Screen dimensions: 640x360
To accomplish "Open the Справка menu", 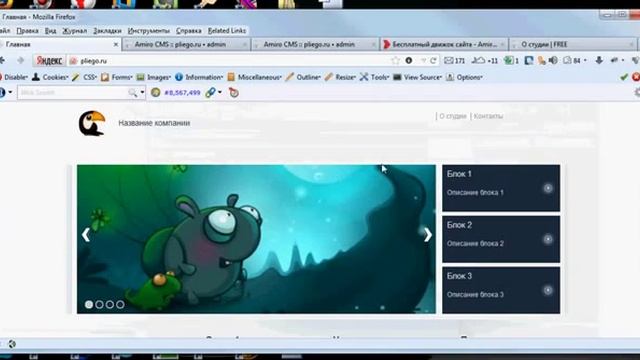I will point(189,31).
